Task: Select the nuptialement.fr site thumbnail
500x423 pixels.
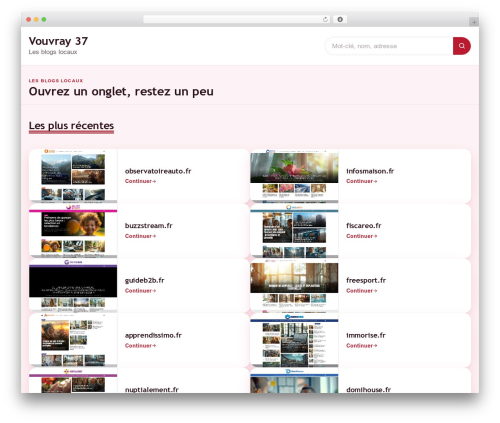Action: pos(73,381)
